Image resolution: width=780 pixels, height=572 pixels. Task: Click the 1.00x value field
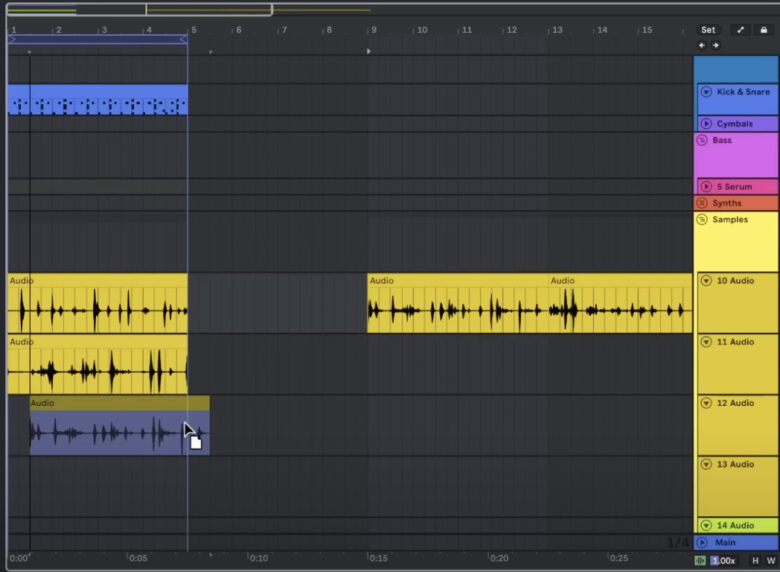click(x=723, y=561)
